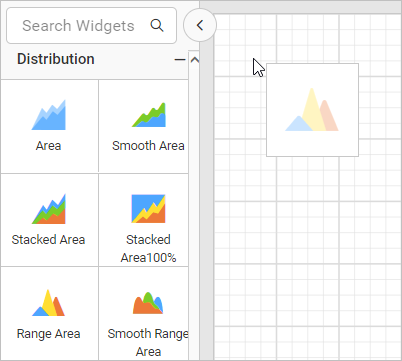This screenshot has width=402, height=361.
Task: Click the 'Stacked Area' label text
Action: click(x=48, y=240)
